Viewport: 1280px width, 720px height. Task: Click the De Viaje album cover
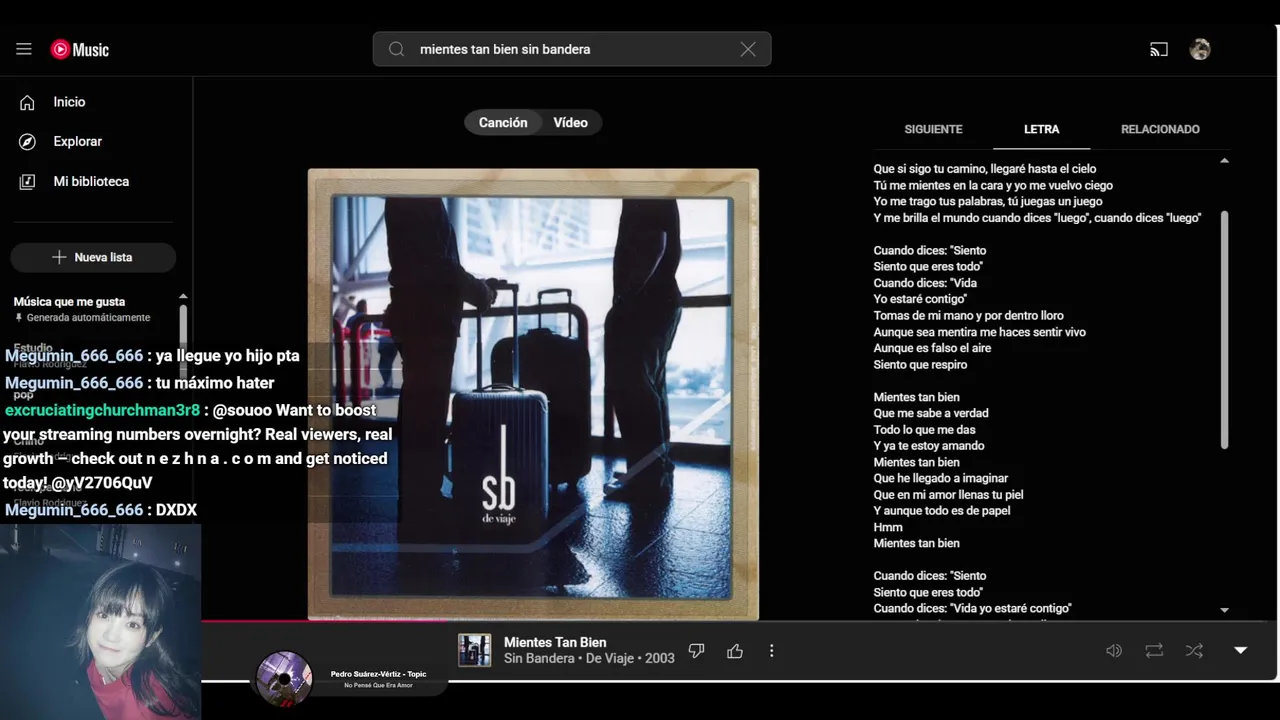coord(533,394)
